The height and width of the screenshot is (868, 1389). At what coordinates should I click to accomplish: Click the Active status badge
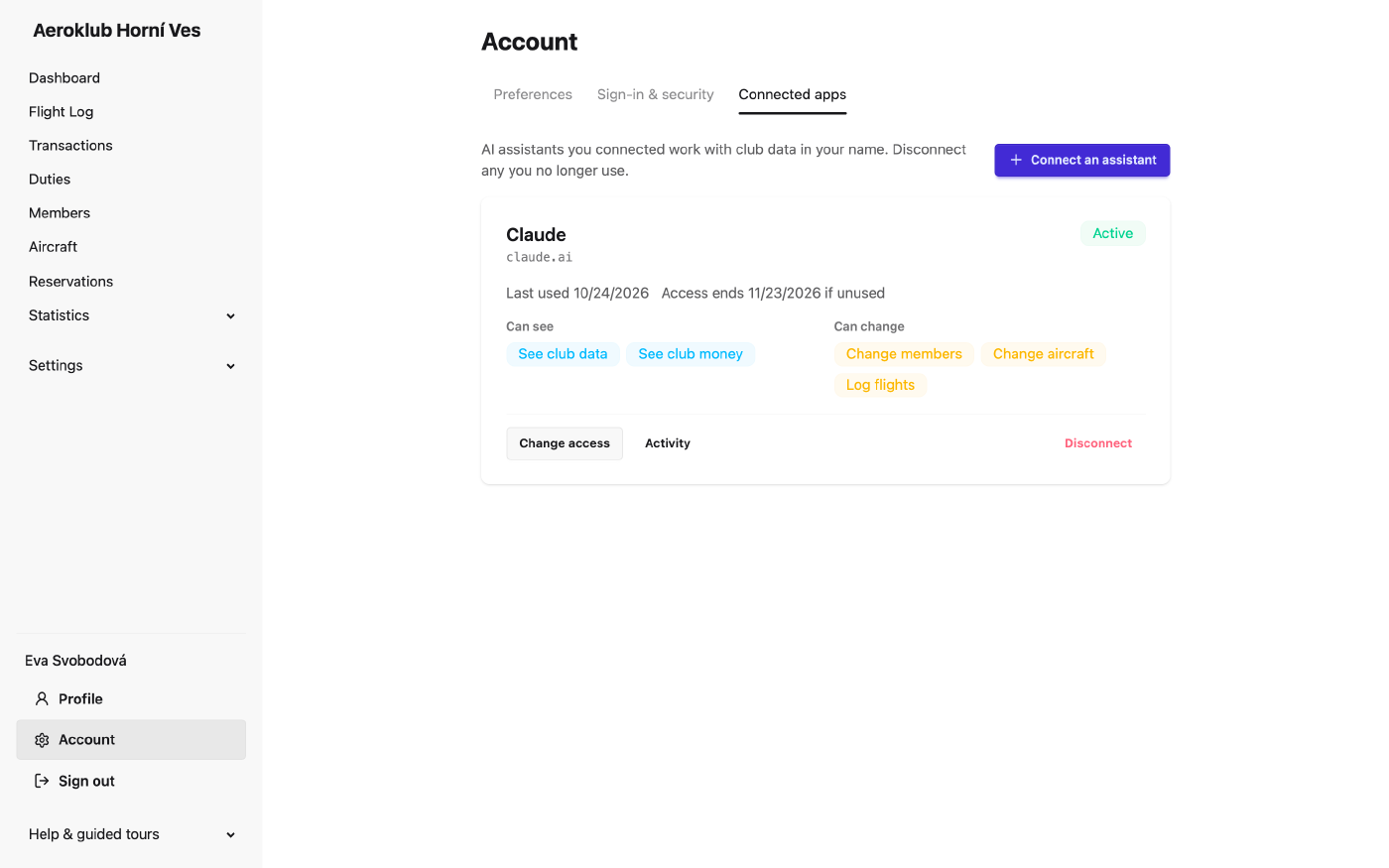(1113, 233)
